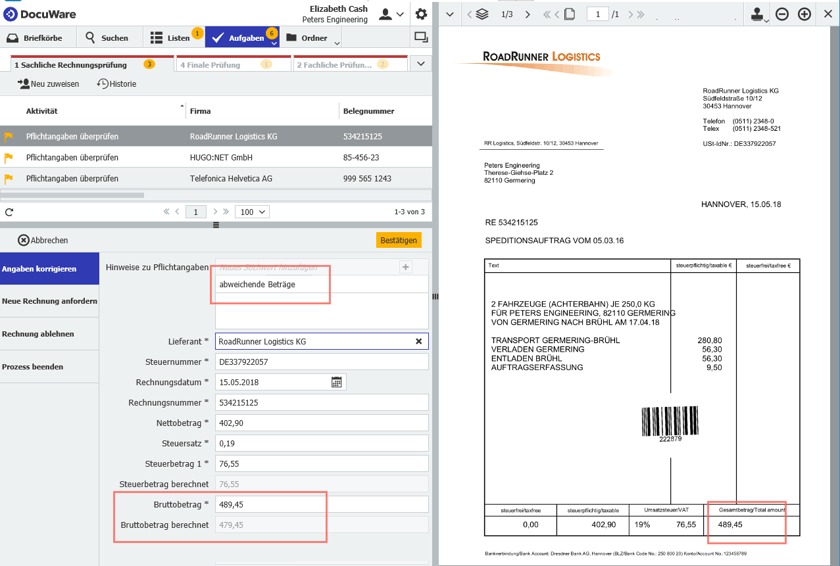Zoom in the document viewer
This screenshot has height=566, width=840.
click(x=804, y=14)
